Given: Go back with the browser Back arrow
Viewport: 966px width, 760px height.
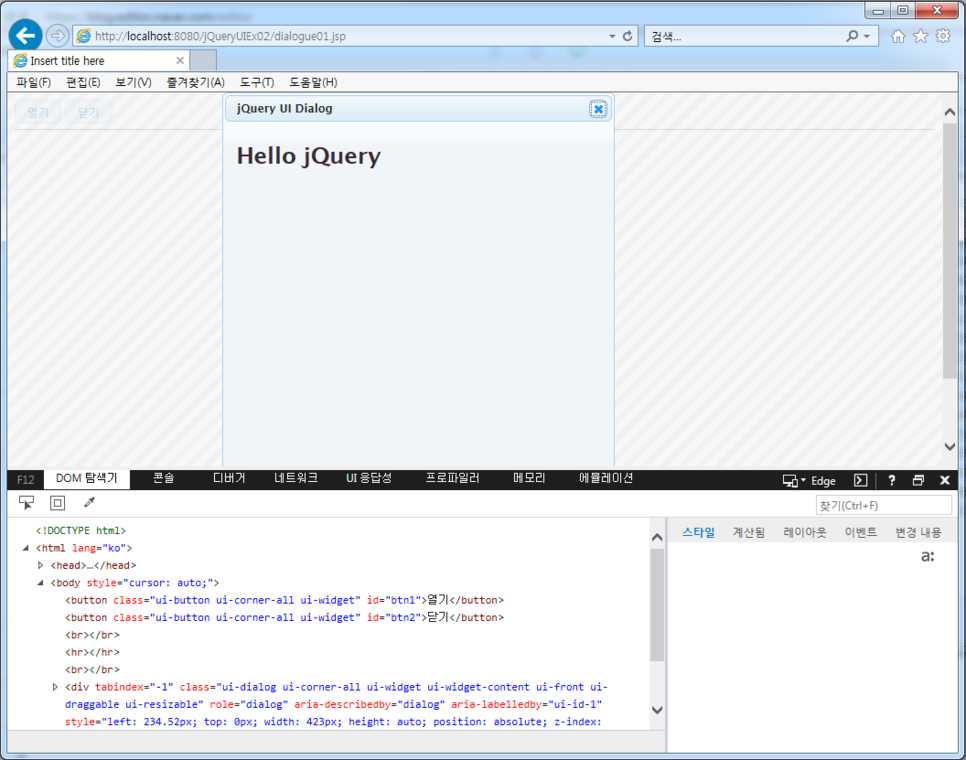Looking at the screenshot, I should [x=25, y=36].
